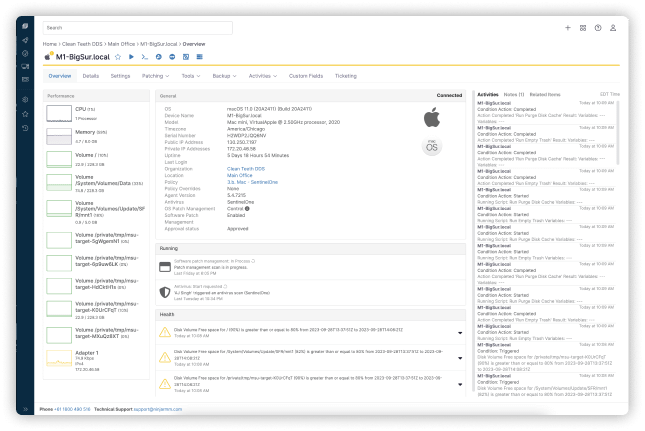This screenshot has width=645, height=431.
Task: Open the Patching dropdown menu
Action: click(155, 76)
